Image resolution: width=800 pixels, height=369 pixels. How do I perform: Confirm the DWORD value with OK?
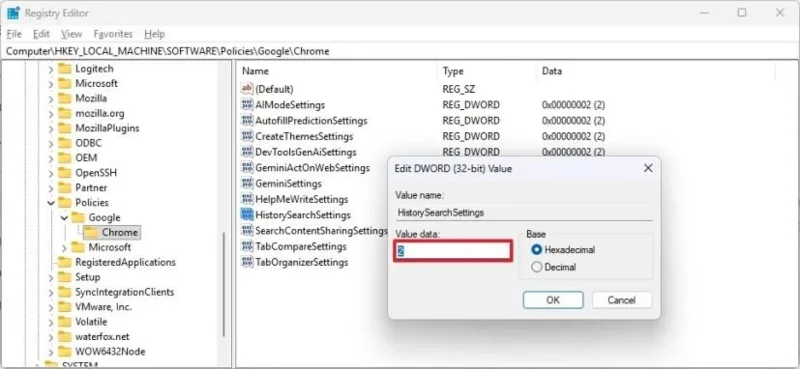coord(553,300)
